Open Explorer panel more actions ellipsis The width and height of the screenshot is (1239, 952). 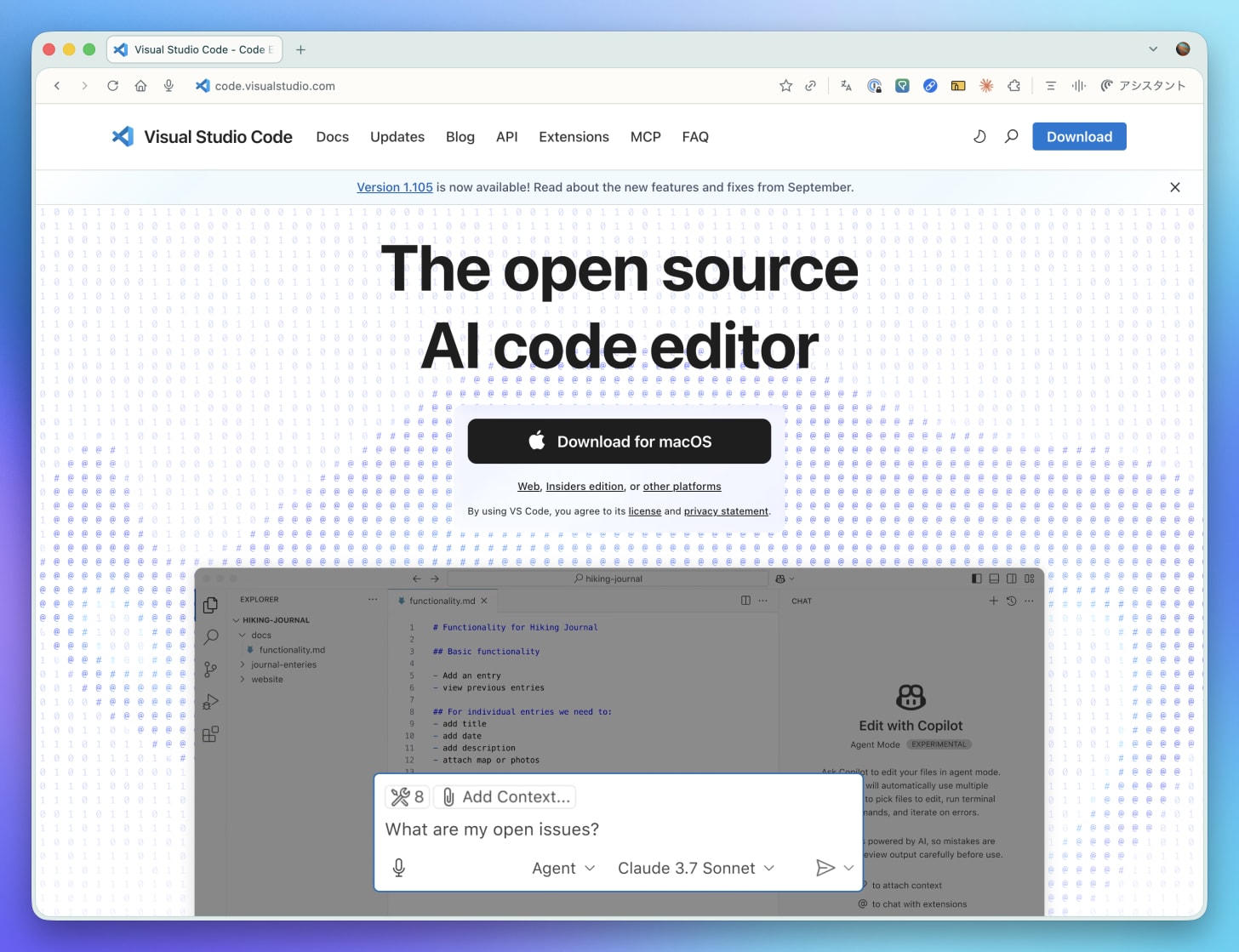[373, 600]
